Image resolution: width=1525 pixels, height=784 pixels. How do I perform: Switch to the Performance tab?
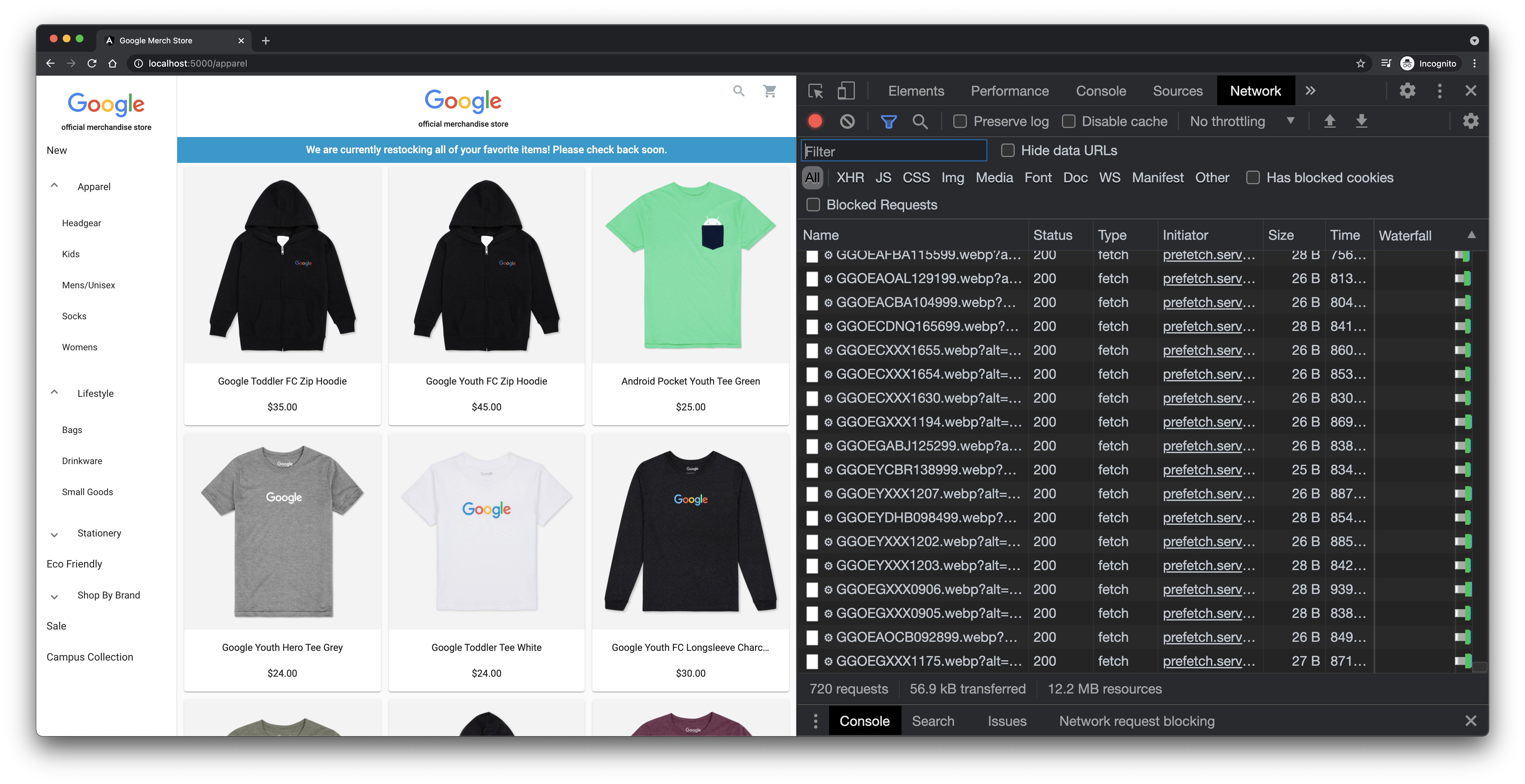point(1009,91)
